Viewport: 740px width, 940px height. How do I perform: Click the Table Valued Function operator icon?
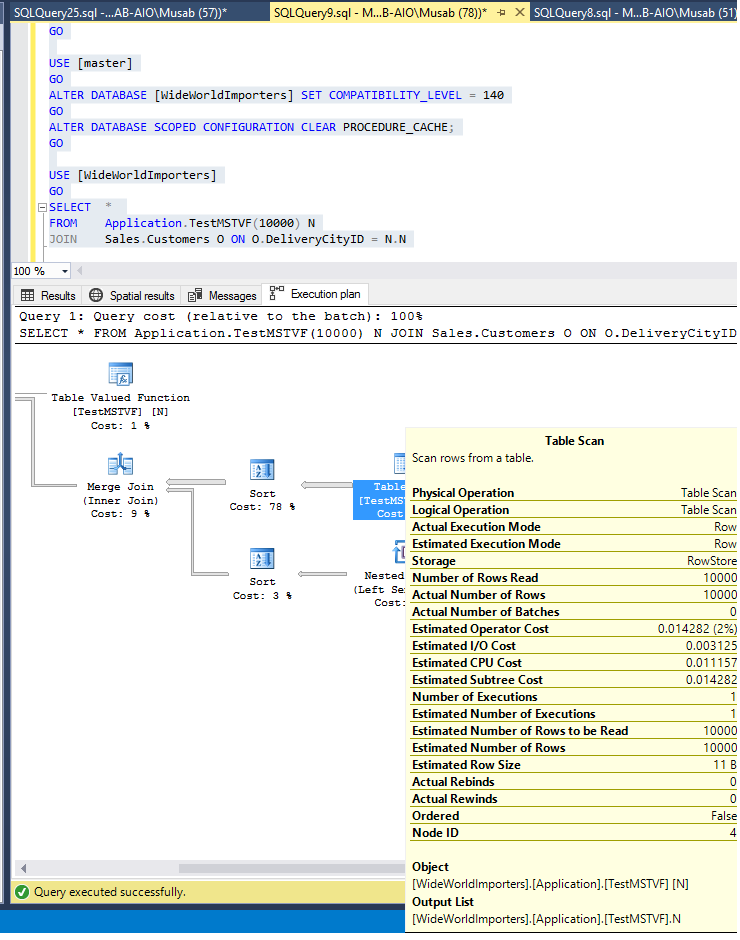point(121,376)
